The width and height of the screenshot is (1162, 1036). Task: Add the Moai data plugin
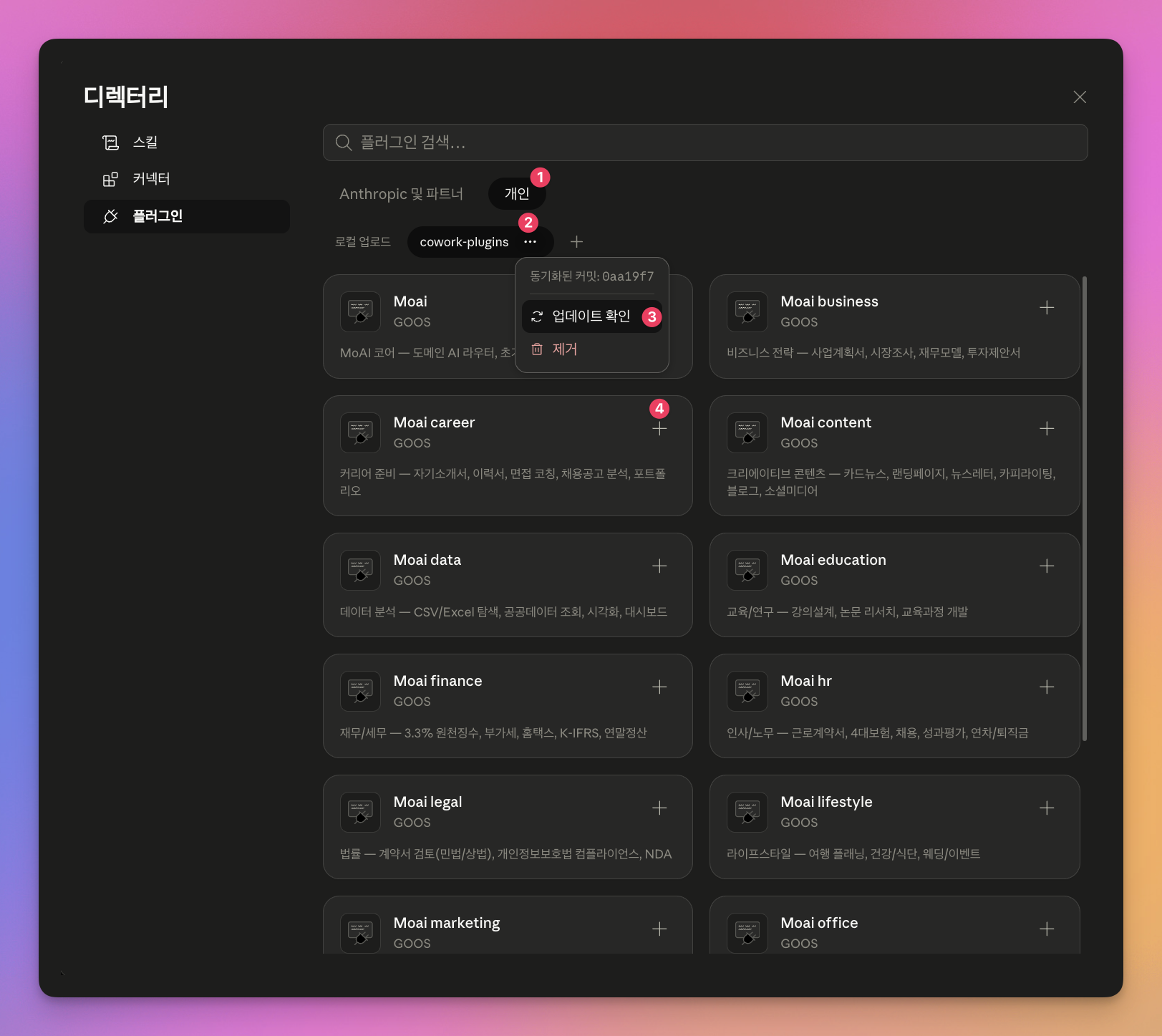[659, 566]
